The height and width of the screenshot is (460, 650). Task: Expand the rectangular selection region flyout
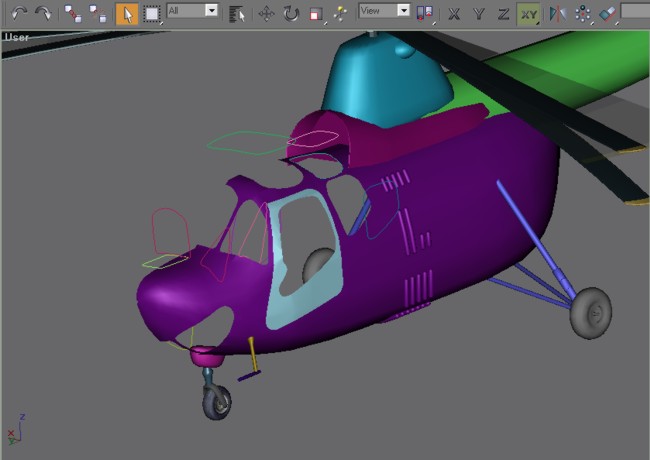152,13
